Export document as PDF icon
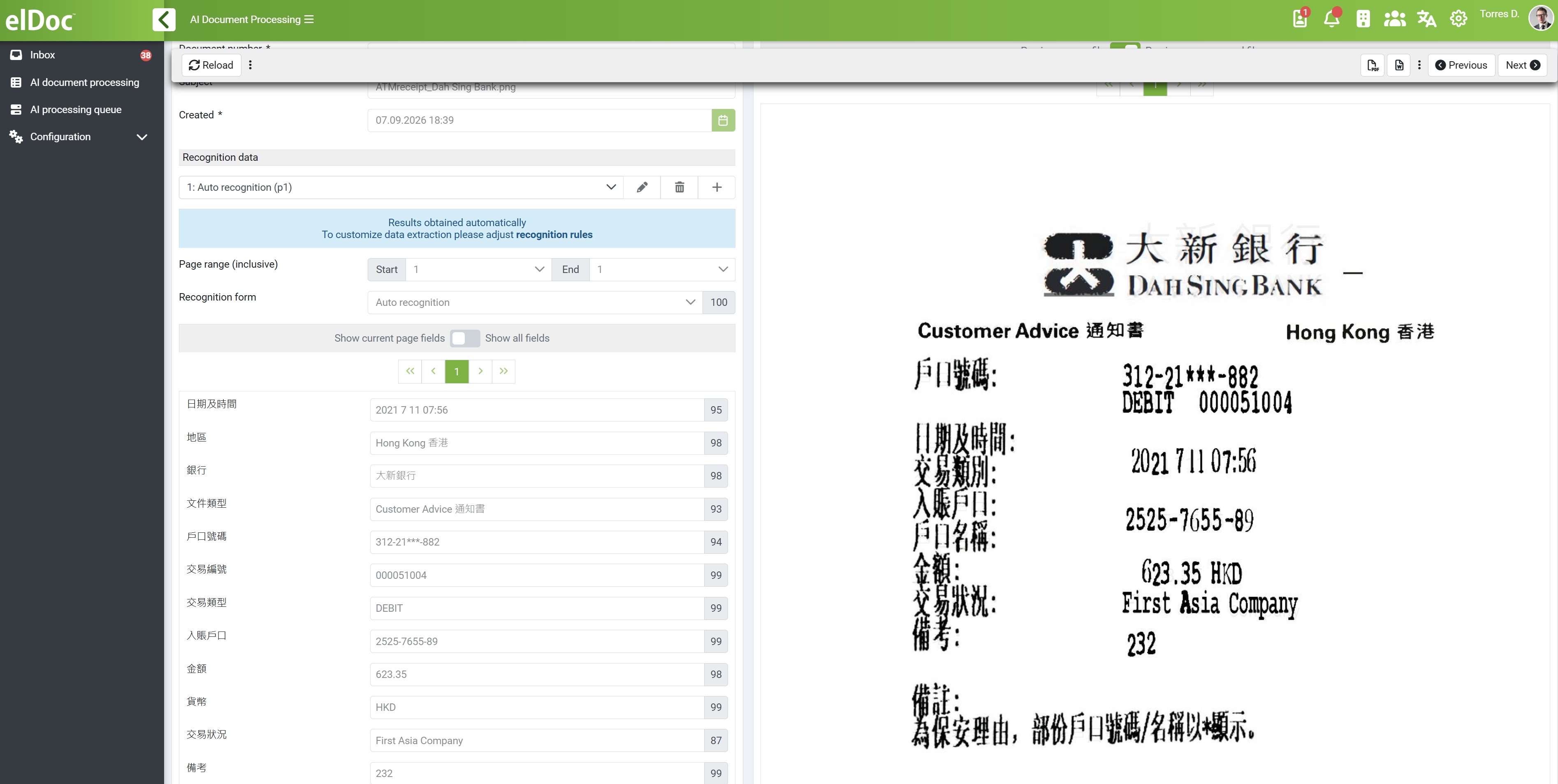The image size is (1558, 784). pos(1373,65)
